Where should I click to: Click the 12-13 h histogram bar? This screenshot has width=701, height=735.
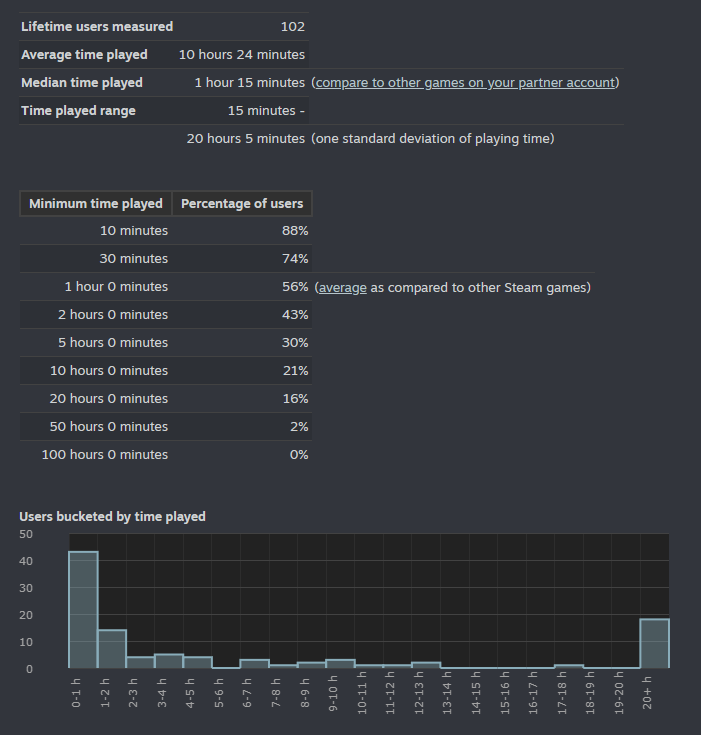click(426, 665)
